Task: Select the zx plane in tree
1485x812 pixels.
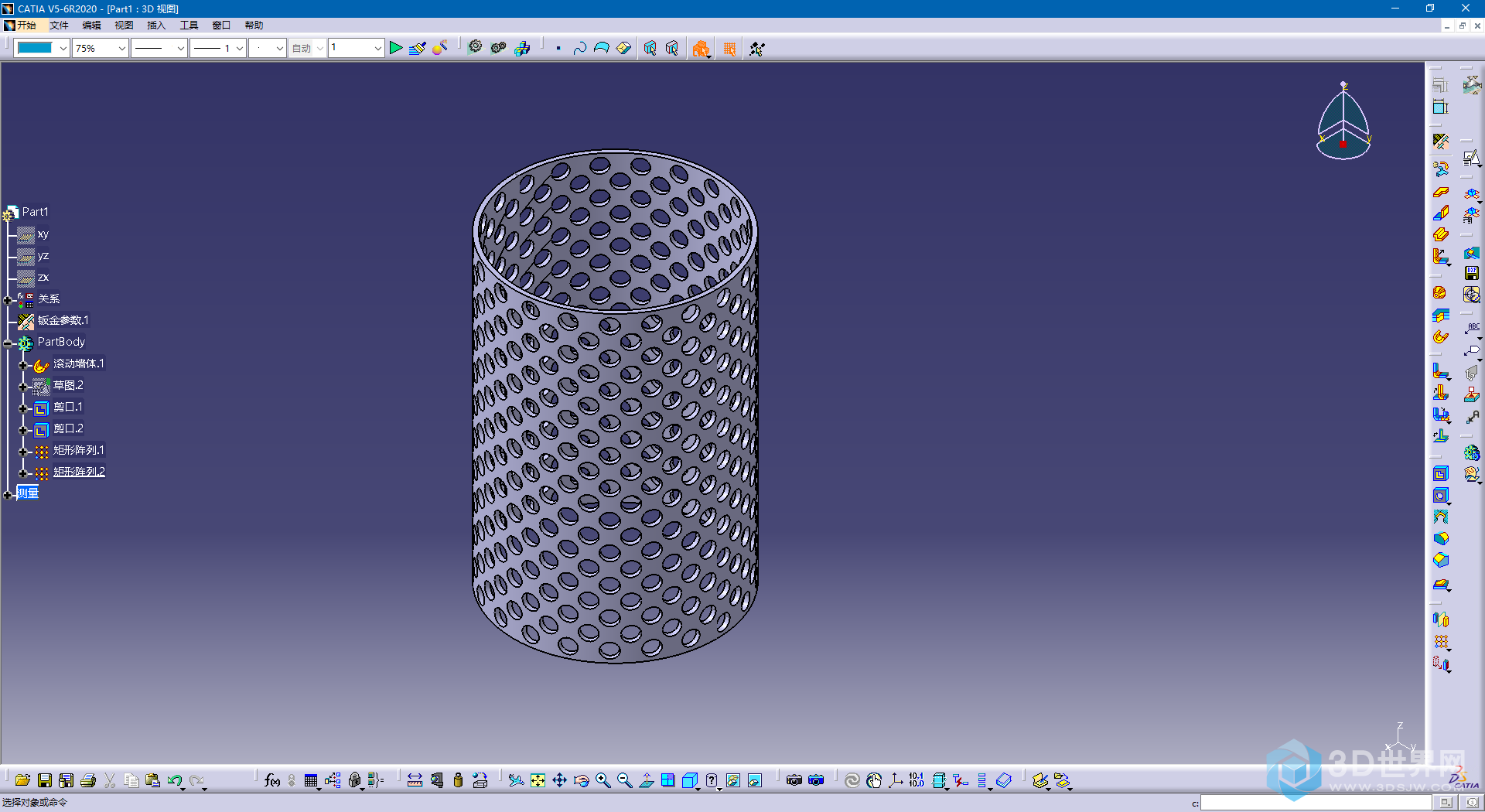Action: tap(43, 277)
